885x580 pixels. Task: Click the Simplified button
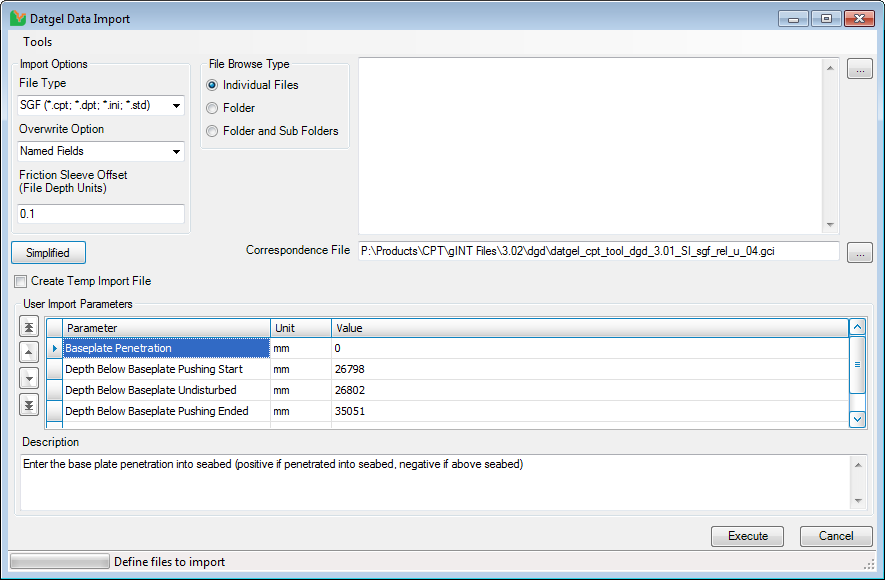[x=48, y=253]
